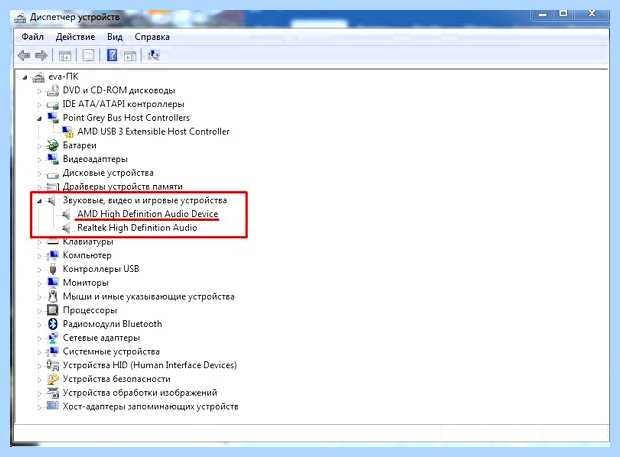The image size is (620, 457).
Task: Click the Back arrow toolbar icon
Action: [25, 55]
